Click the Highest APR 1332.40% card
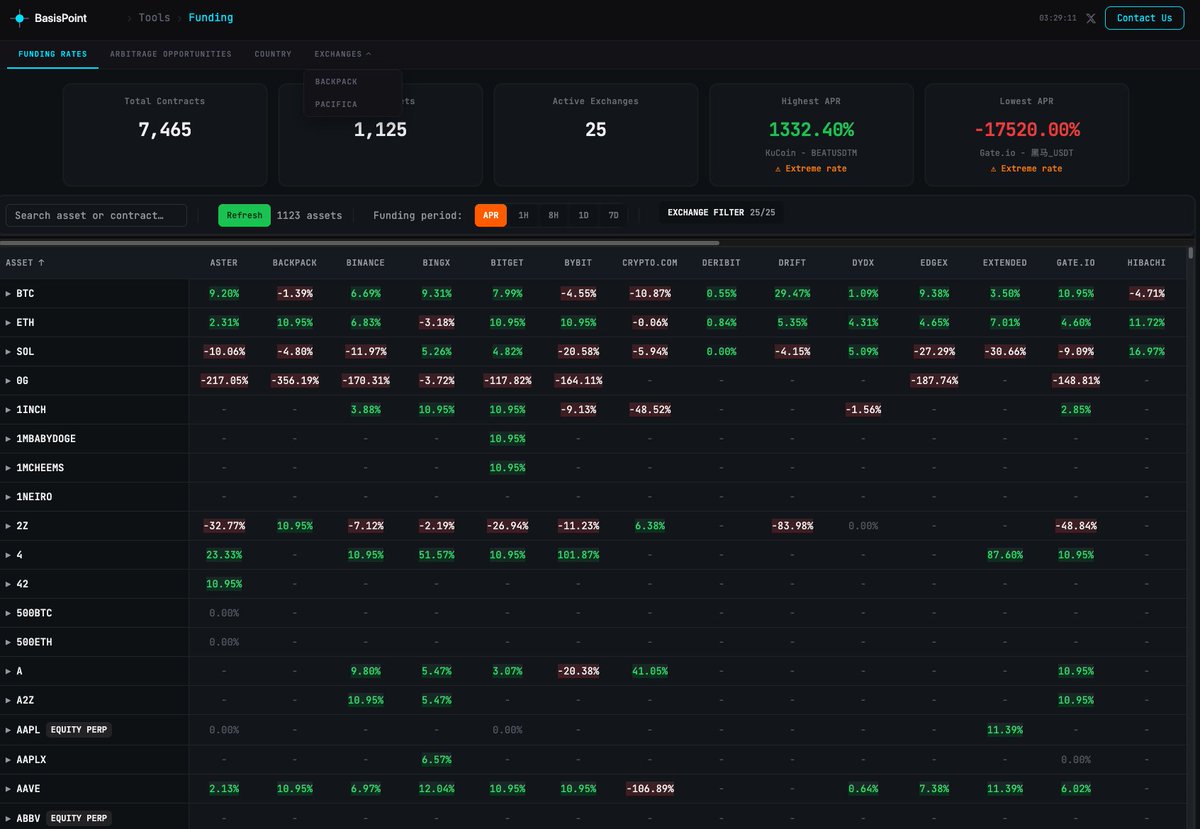This screenshot has width=1200, height=829. click(811, 134)
